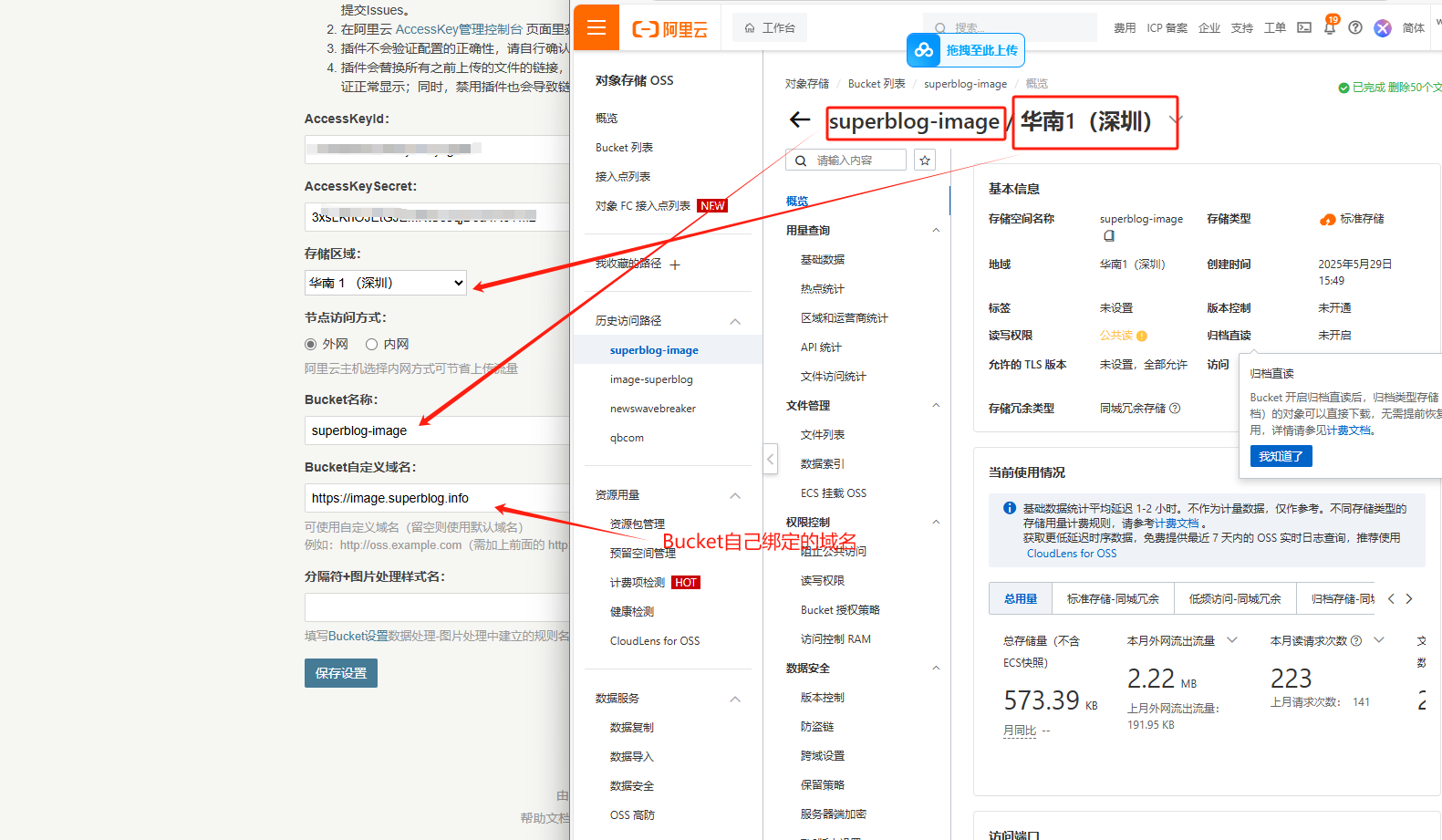Viewport: 1442px width, 840px height.
Task: Open the AccessKey管理控制台 link
Action: 459,29
